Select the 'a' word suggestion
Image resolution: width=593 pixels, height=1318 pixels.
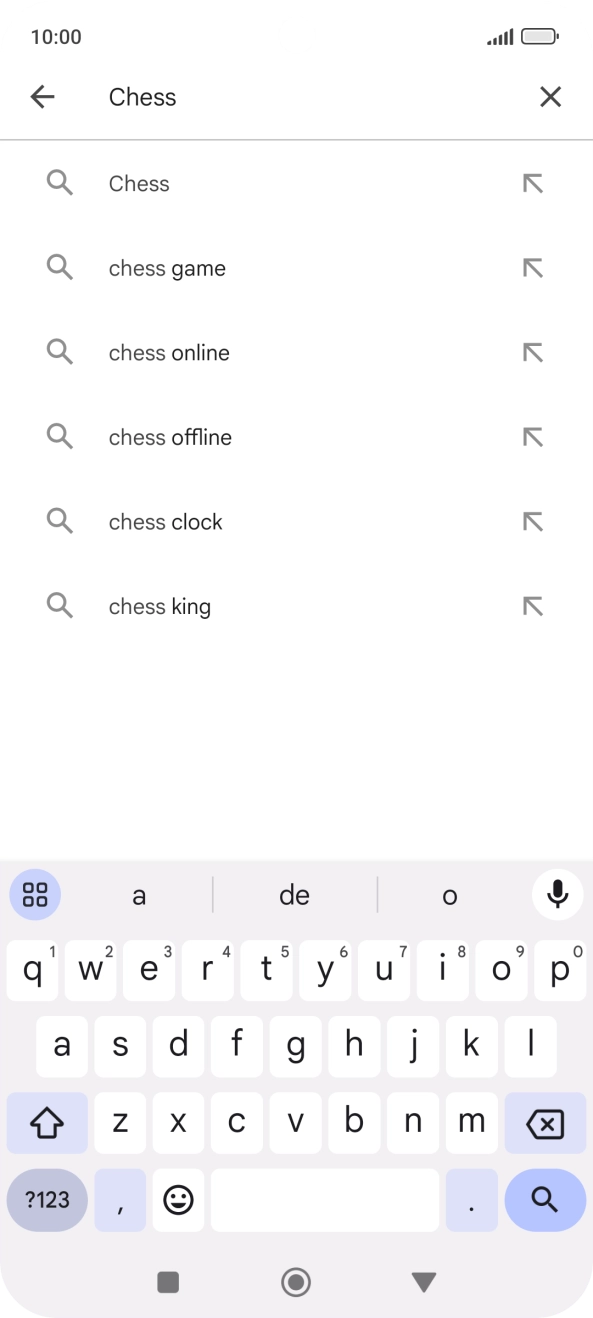139,894
